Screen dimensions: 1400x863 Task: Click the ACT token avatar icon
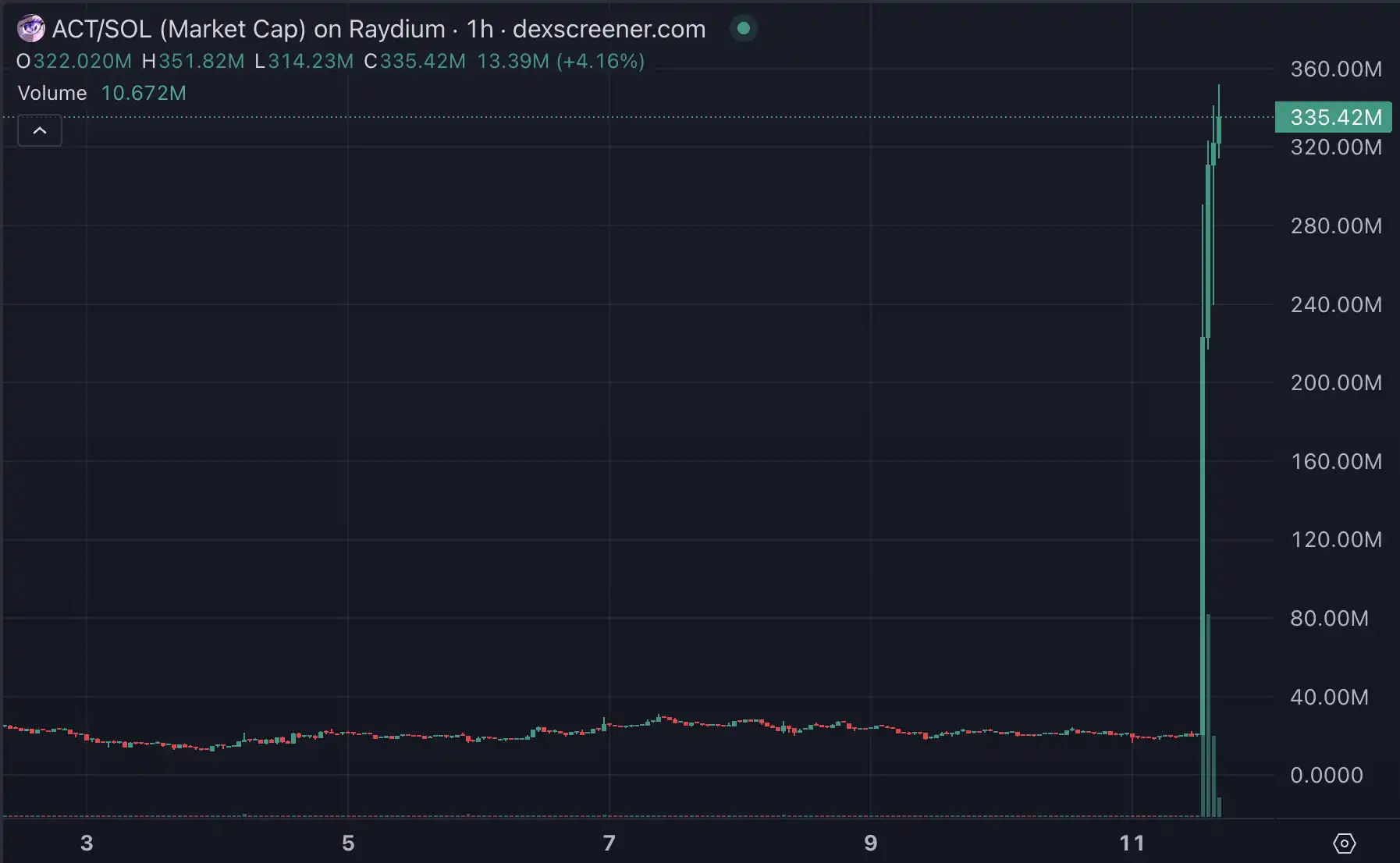[x=31, y=29]
